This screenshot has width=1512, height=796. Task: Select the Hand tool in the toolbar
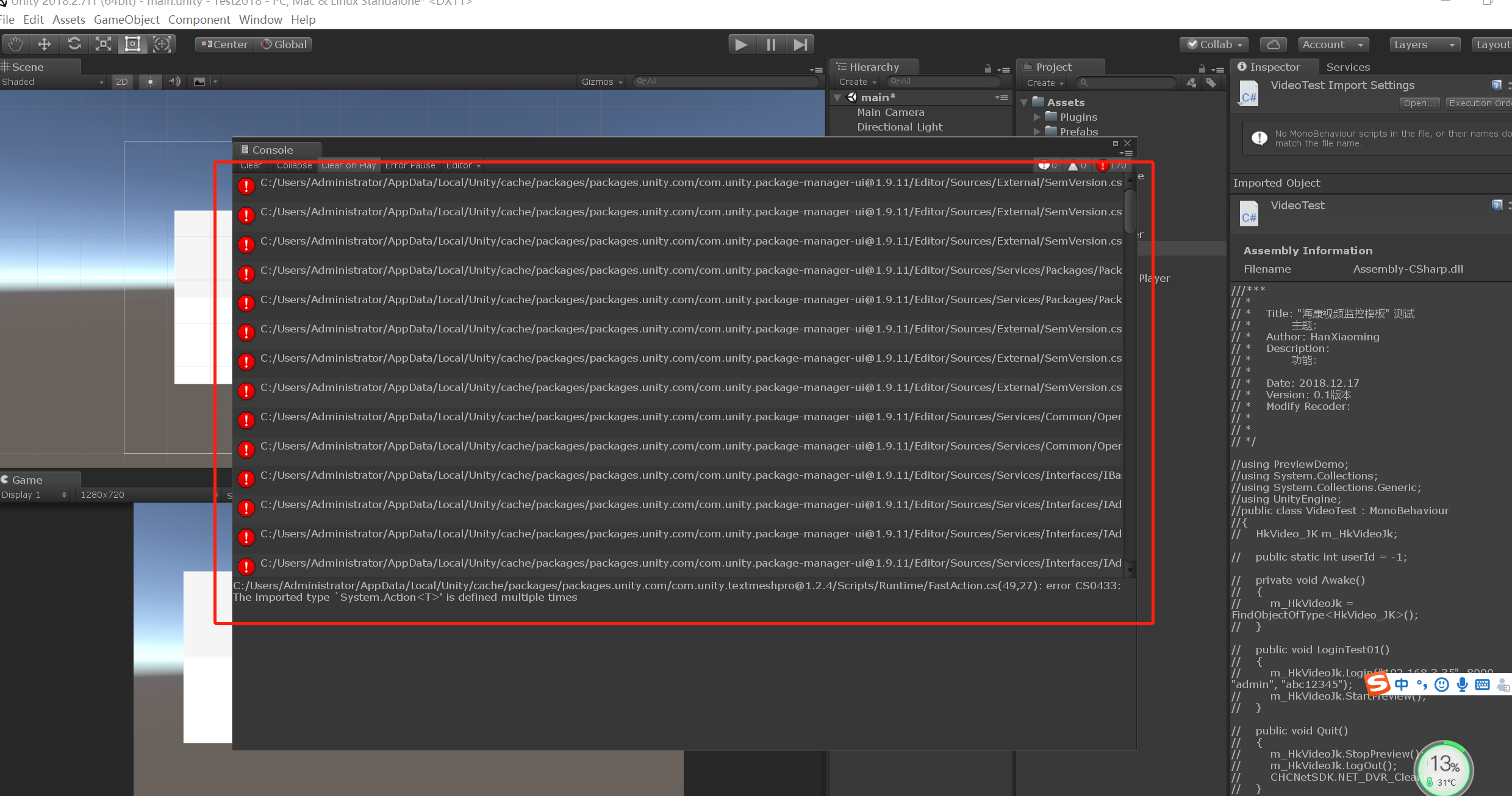[15, 44]
